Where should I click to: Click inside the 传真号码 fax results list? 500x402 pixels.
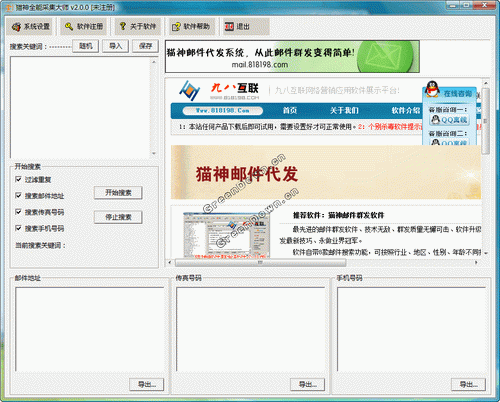pyautogui.click(x=251, y=329)
